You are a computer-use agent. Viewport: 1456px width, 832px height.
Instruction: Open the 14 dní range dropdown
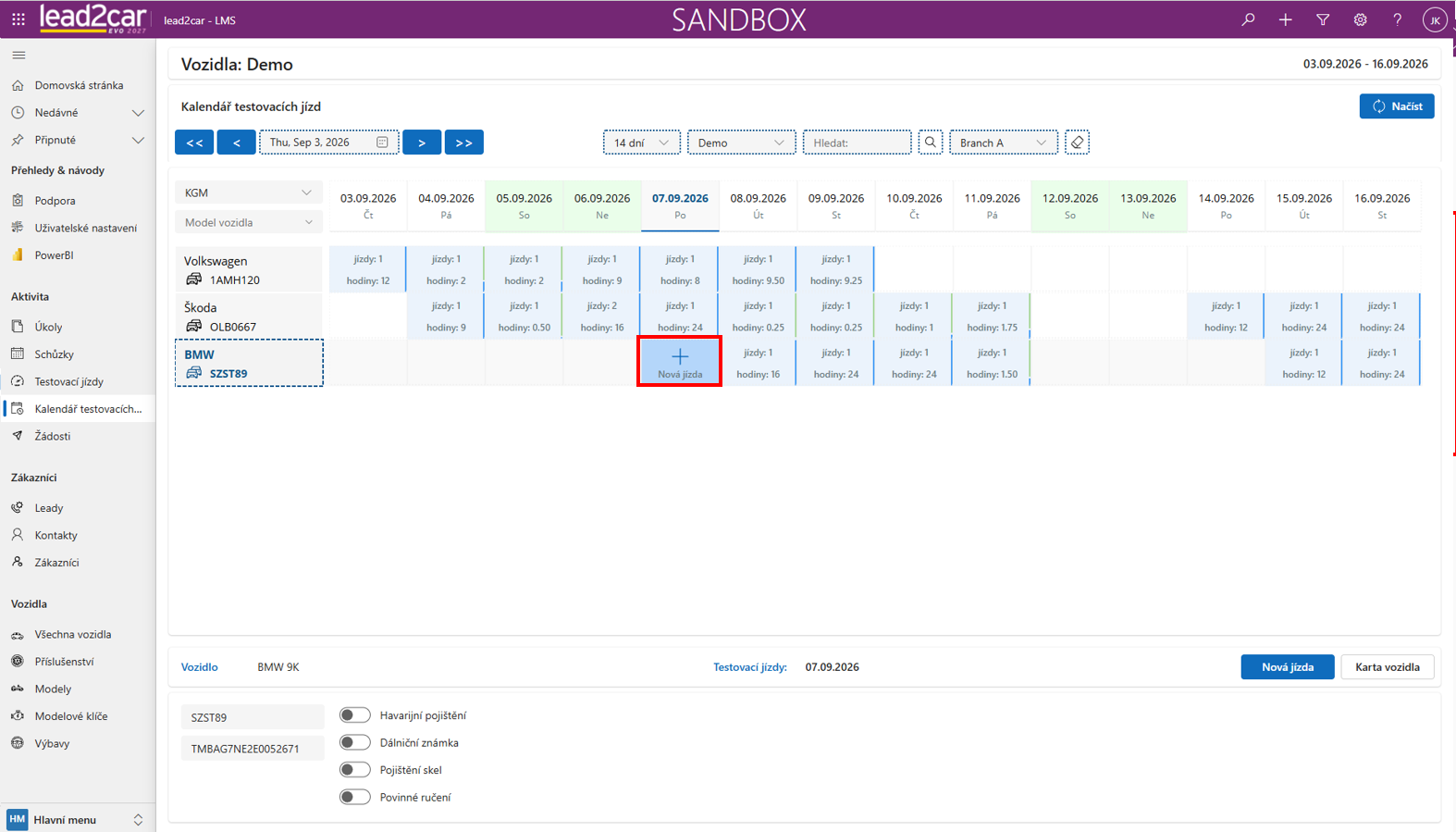point(642,143)
